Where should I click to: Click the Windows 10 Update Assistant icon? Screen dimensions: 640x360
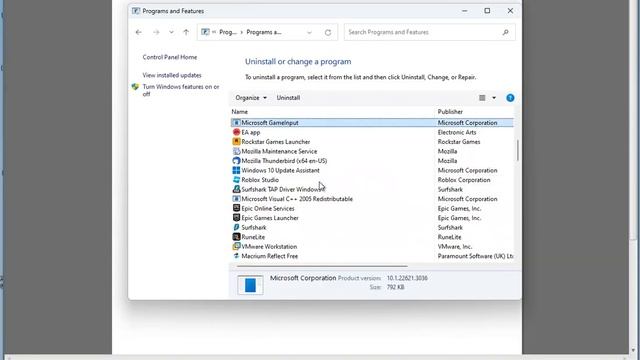(236, 170)
